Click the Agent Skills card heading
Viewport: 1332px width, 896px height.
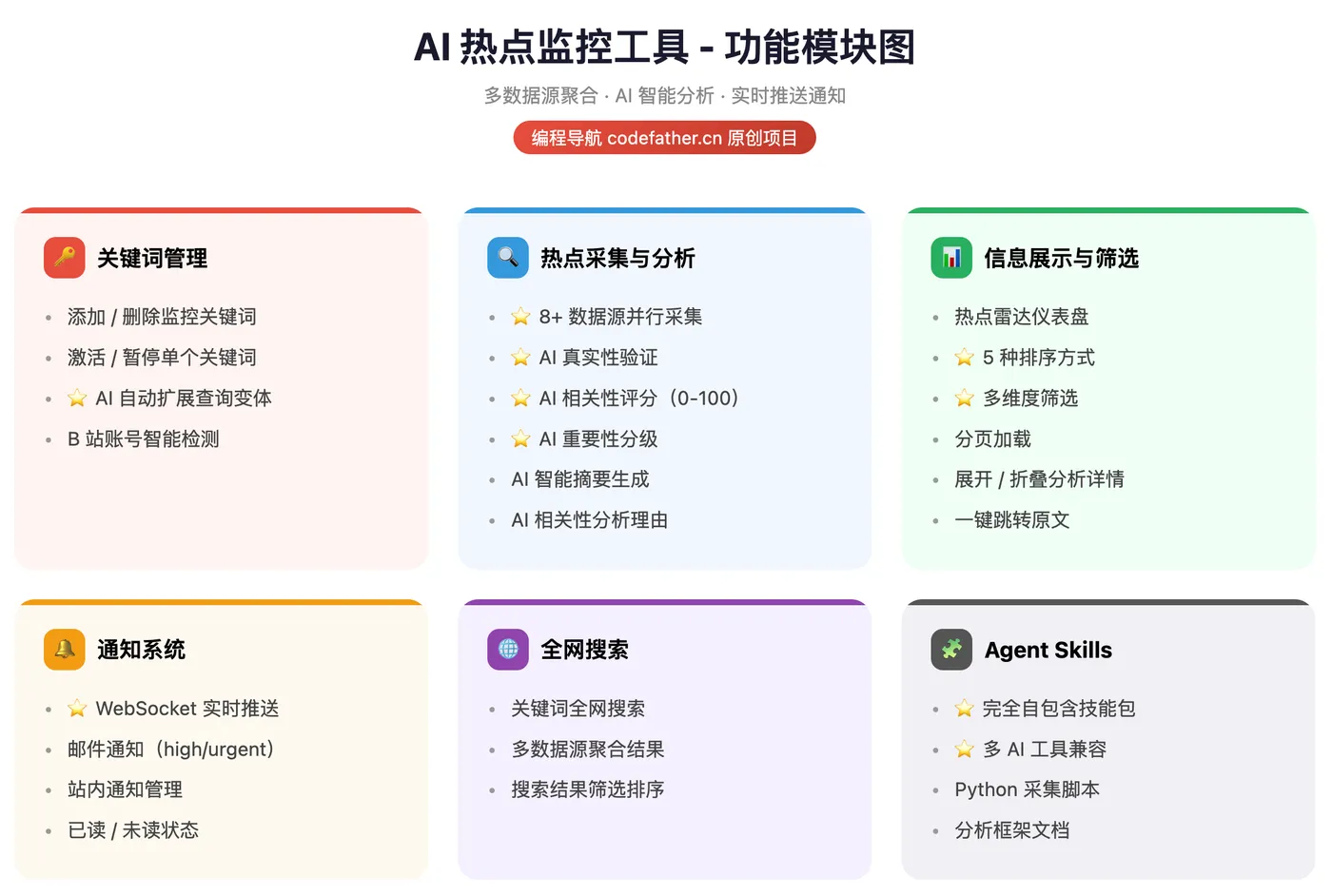coord(1048,651)
